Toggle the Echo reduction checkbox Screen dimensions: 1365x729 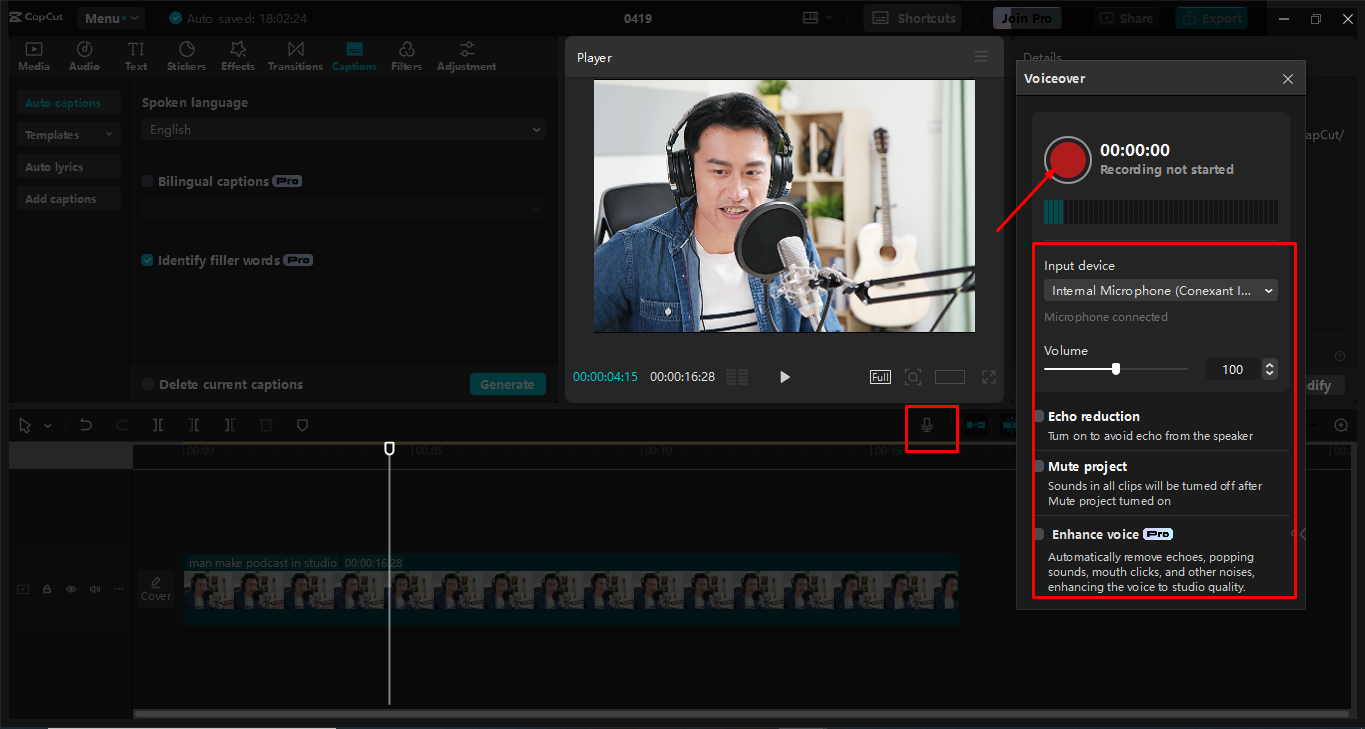pos(1039,416)
